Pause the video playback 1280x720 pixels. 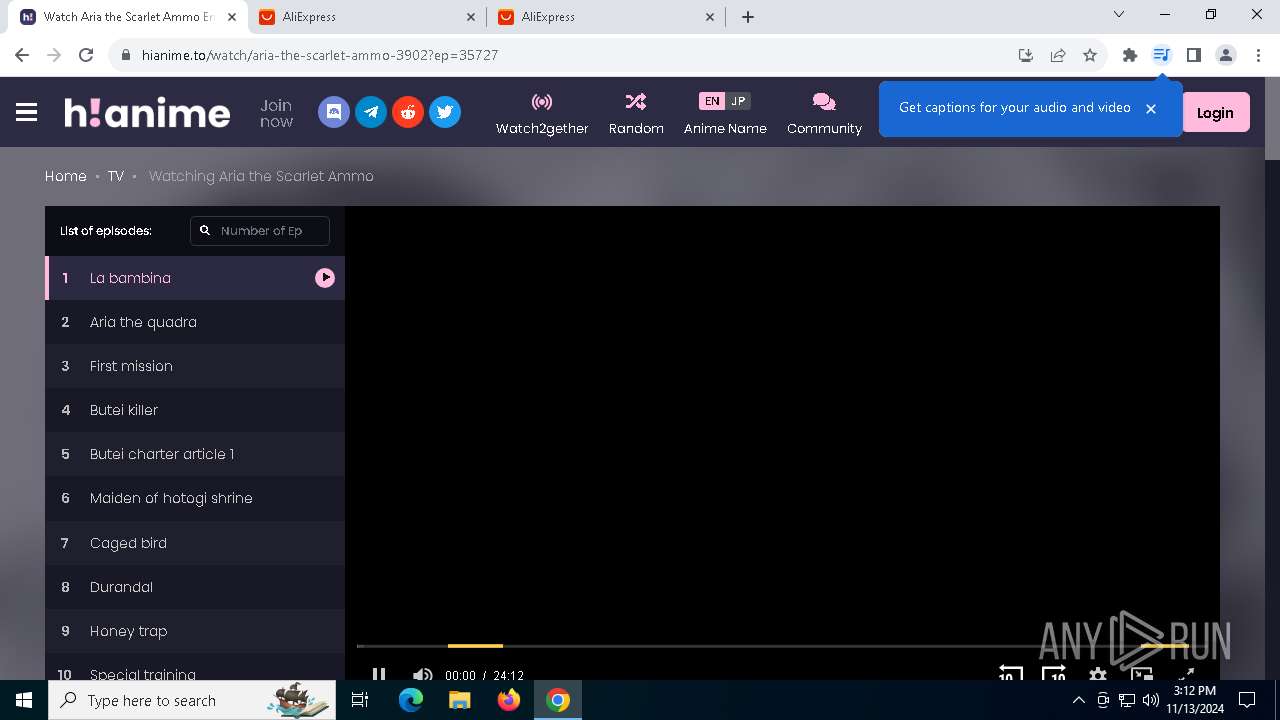pyautogui.click(x=379, y=674)
